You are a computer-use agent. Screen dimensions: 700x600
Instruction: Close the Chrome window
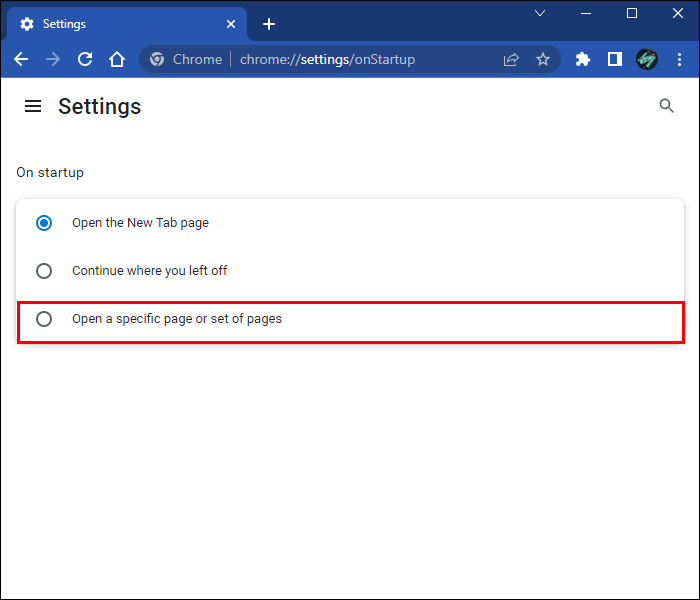pos(678,13)
